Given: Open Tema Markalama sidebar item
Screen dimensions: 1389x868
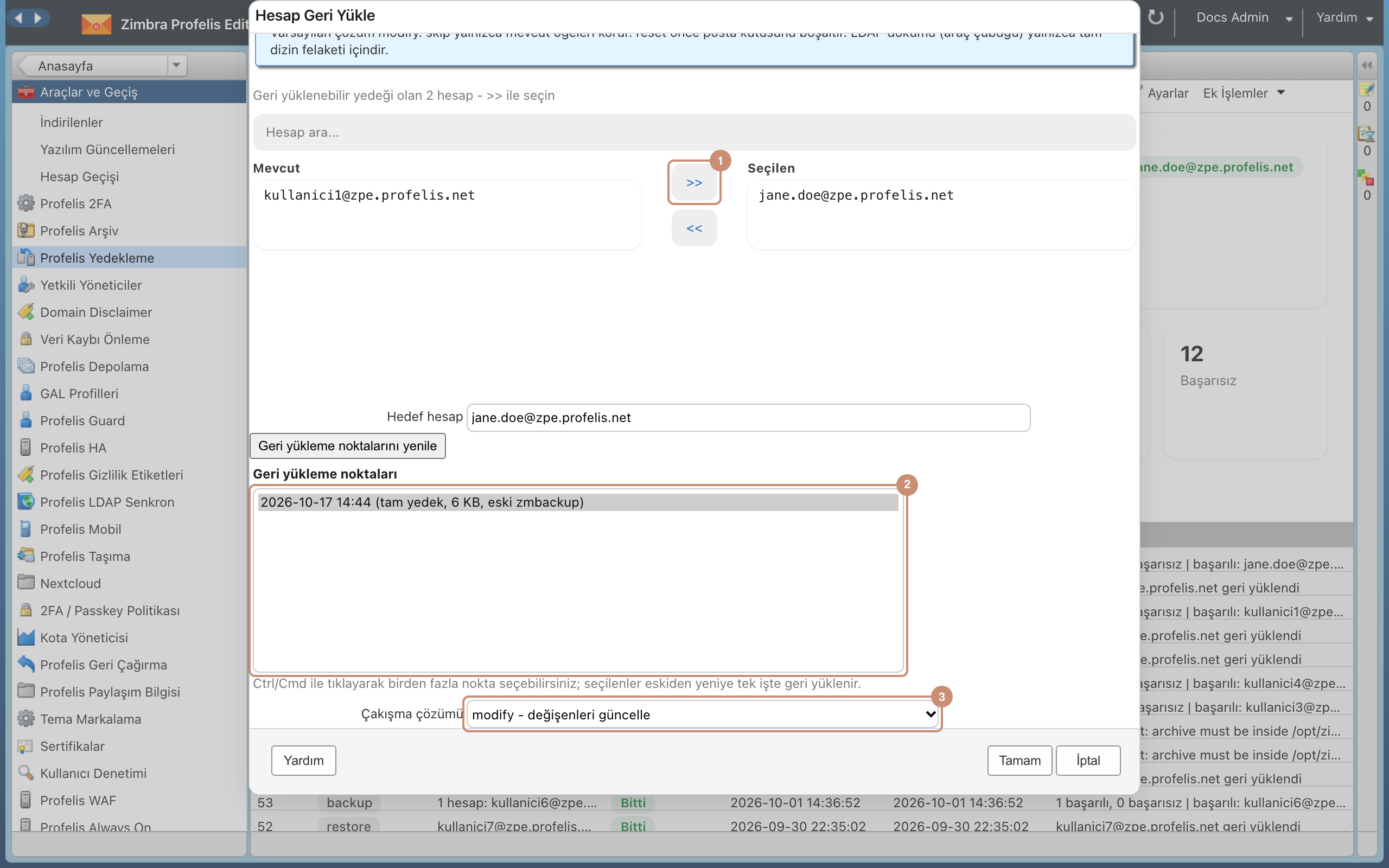Looking at the screenshot, I should pyautogui.click(x=90, y=719).
